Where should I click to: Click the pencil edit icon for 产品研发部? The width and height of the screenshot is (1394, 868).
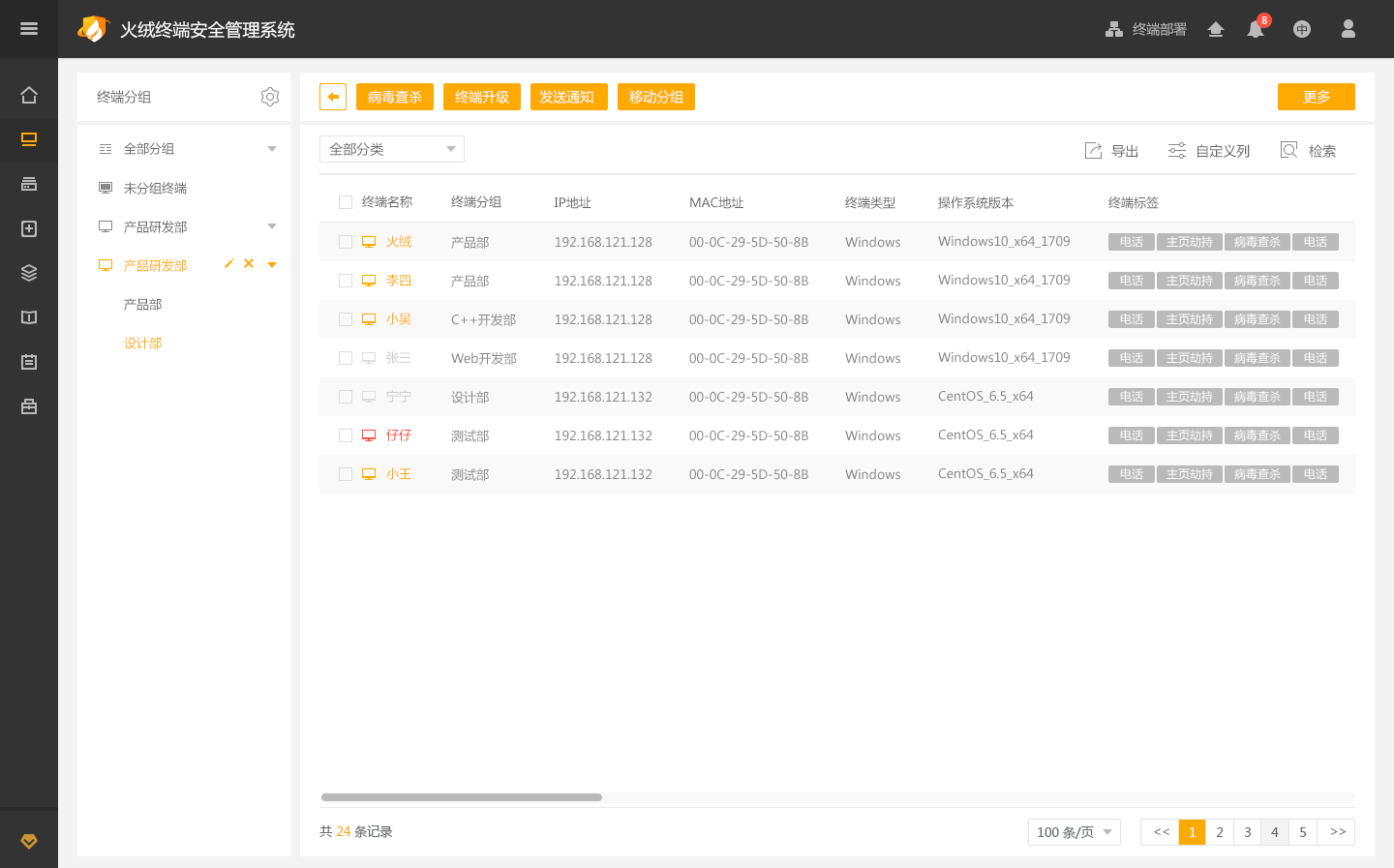pos(229,264)
